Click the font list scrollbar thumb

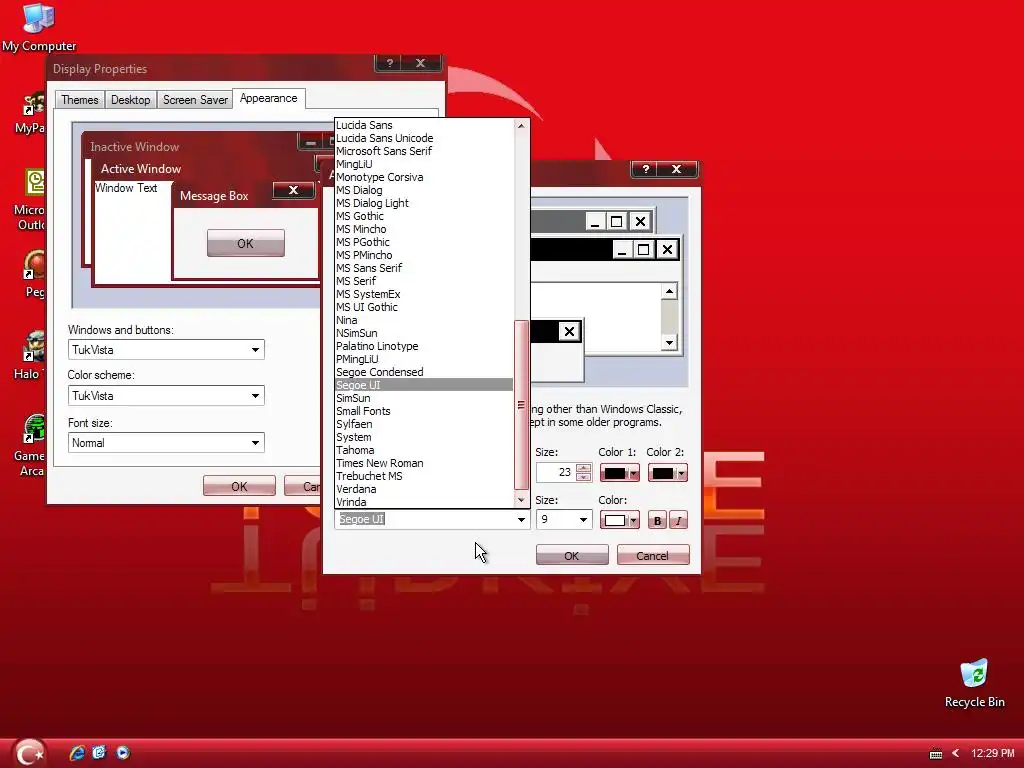pos(521,405)
